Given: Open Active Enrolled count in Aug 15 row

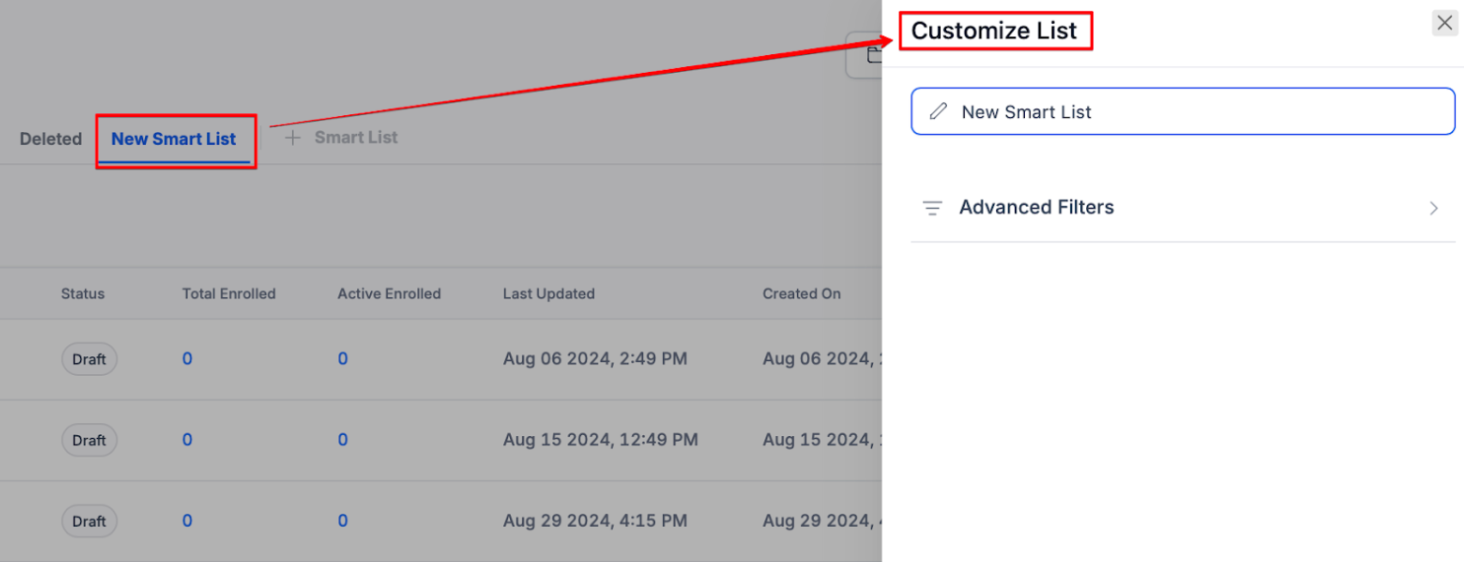Looking at the screenshot, I should 342,440.
